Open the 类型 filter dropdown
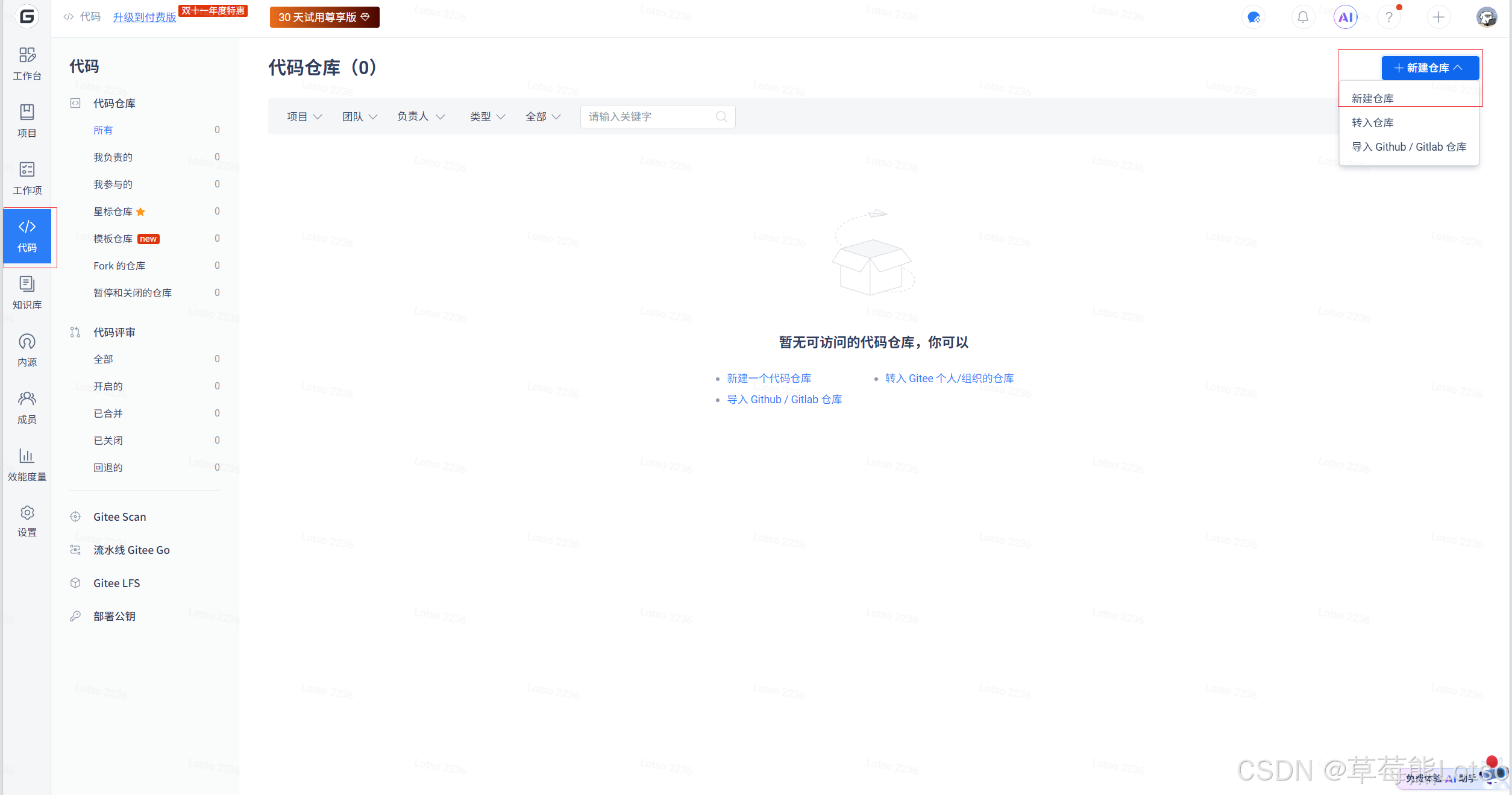The image size is (1512, 795). click(488, 117)
